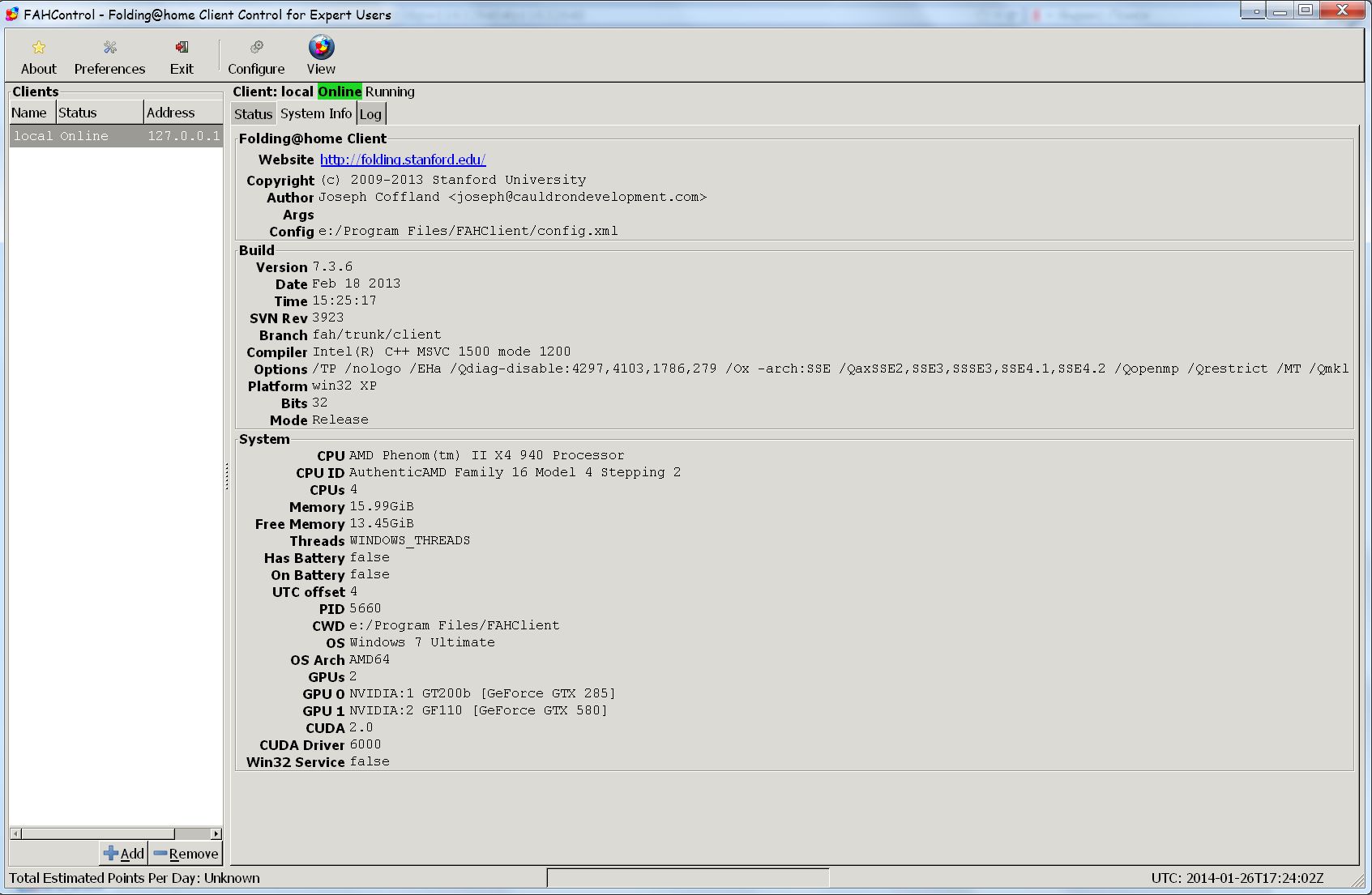Screen dimensions: 1372x895
Task: Click the right scroll arrow in clients list
Action: (x=216, y=833)
